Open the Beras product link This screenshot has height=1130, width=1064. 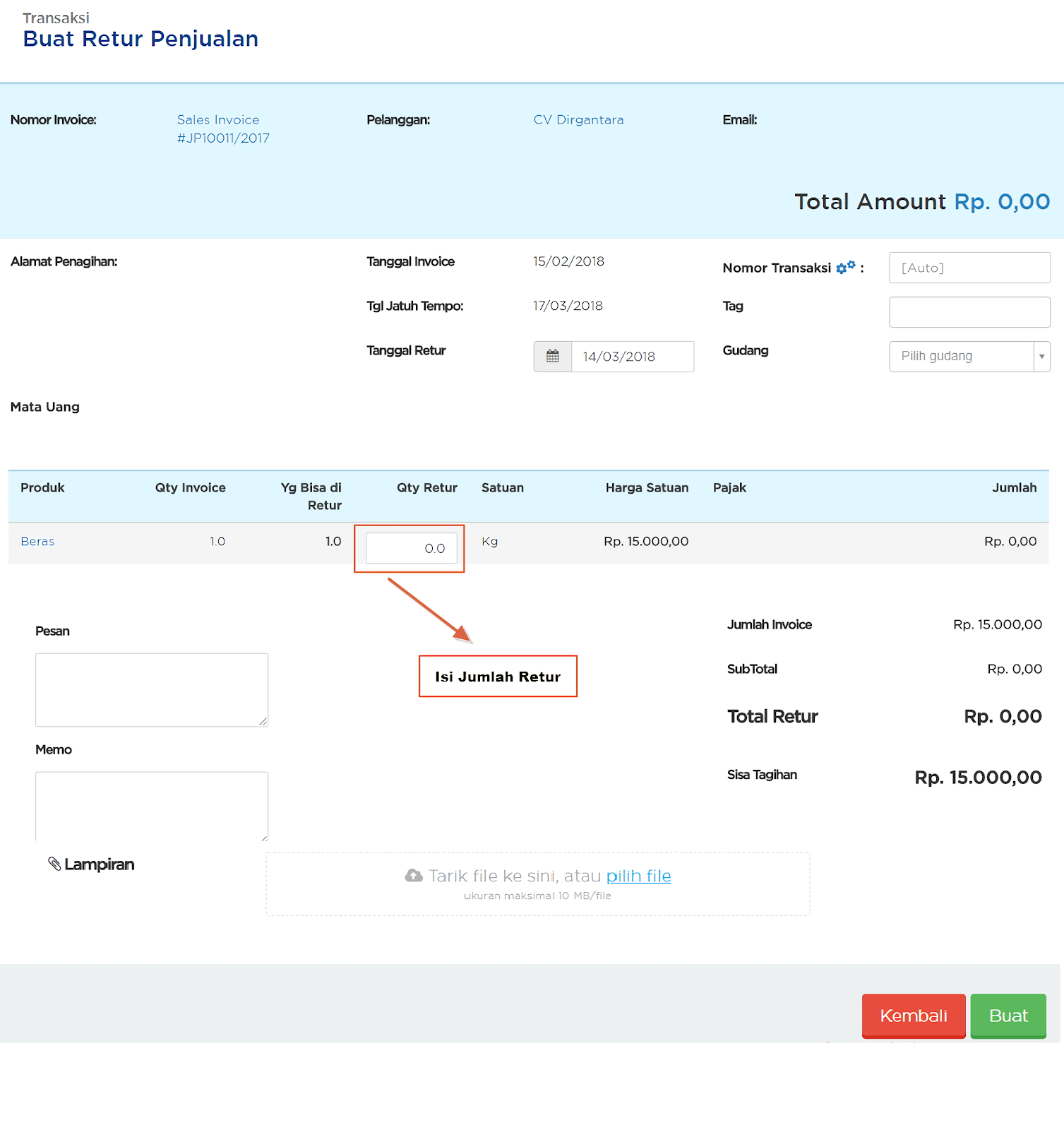pyautogui.click(x=37, y=542)
